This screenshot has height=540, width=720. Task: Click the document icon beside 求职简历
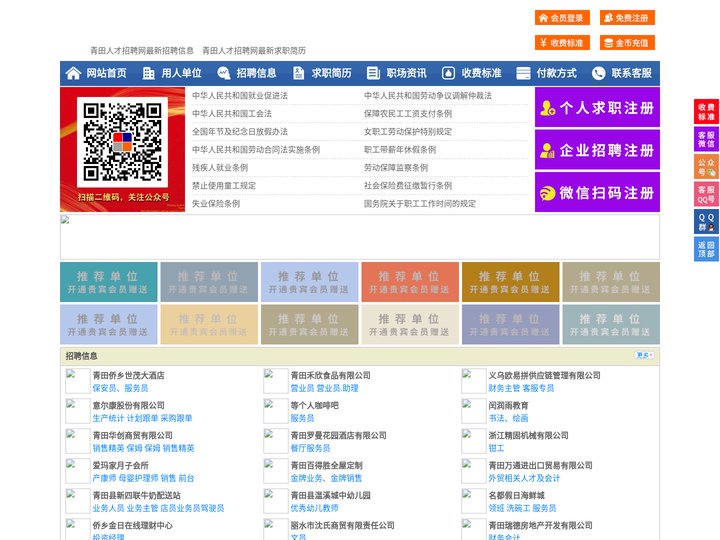tap(298, 73)
